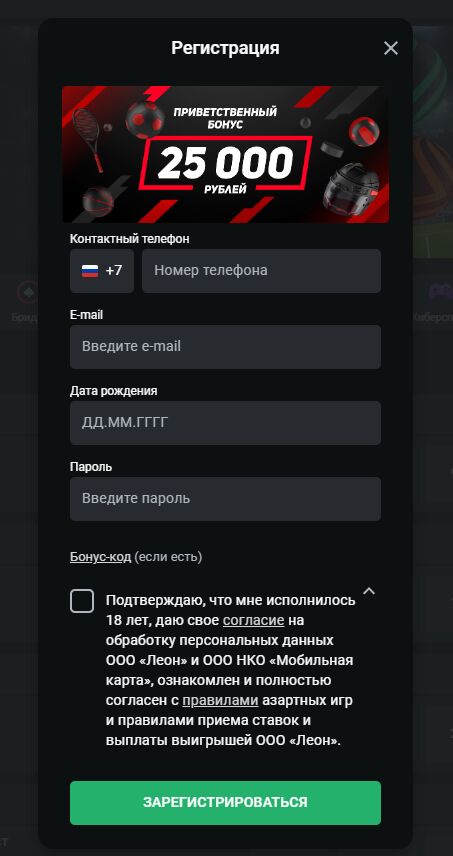Click the Введите пароль password field
The image size is (453, 856).
pyautogui.click(x=225, y=499)
